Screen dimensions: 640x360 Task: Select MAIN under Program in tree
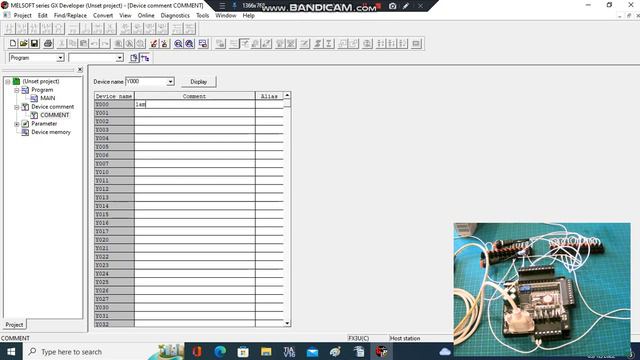coord(48,98)
